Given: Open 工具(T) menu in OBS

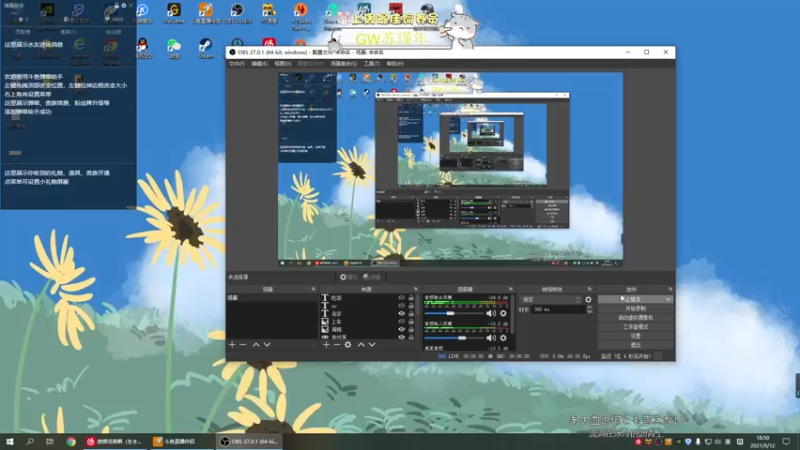Looking at the screenshot, I should coord(371,64).
